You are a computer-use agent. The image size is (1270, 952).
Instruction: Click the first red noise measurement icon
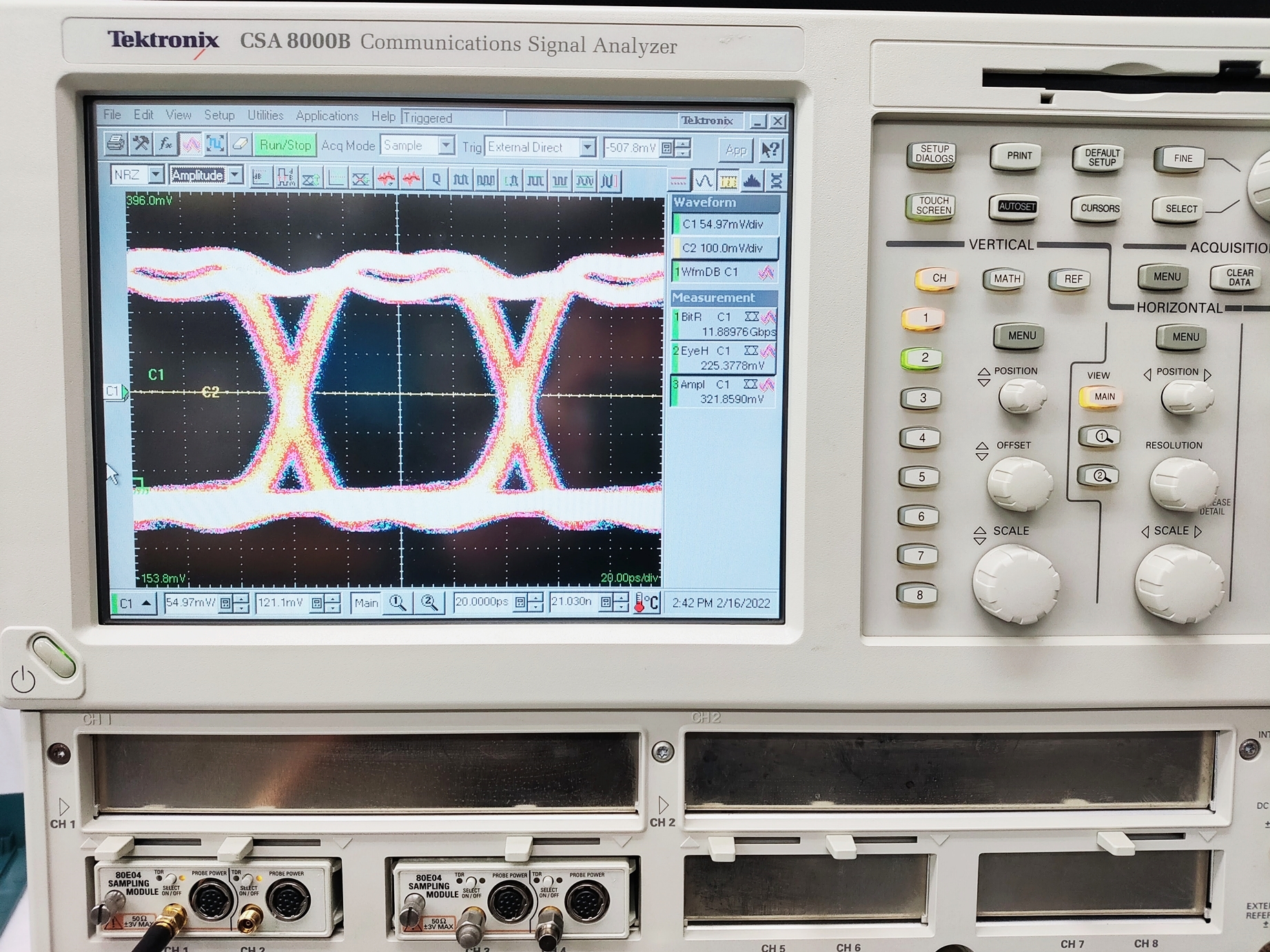(x=386, y=179)
